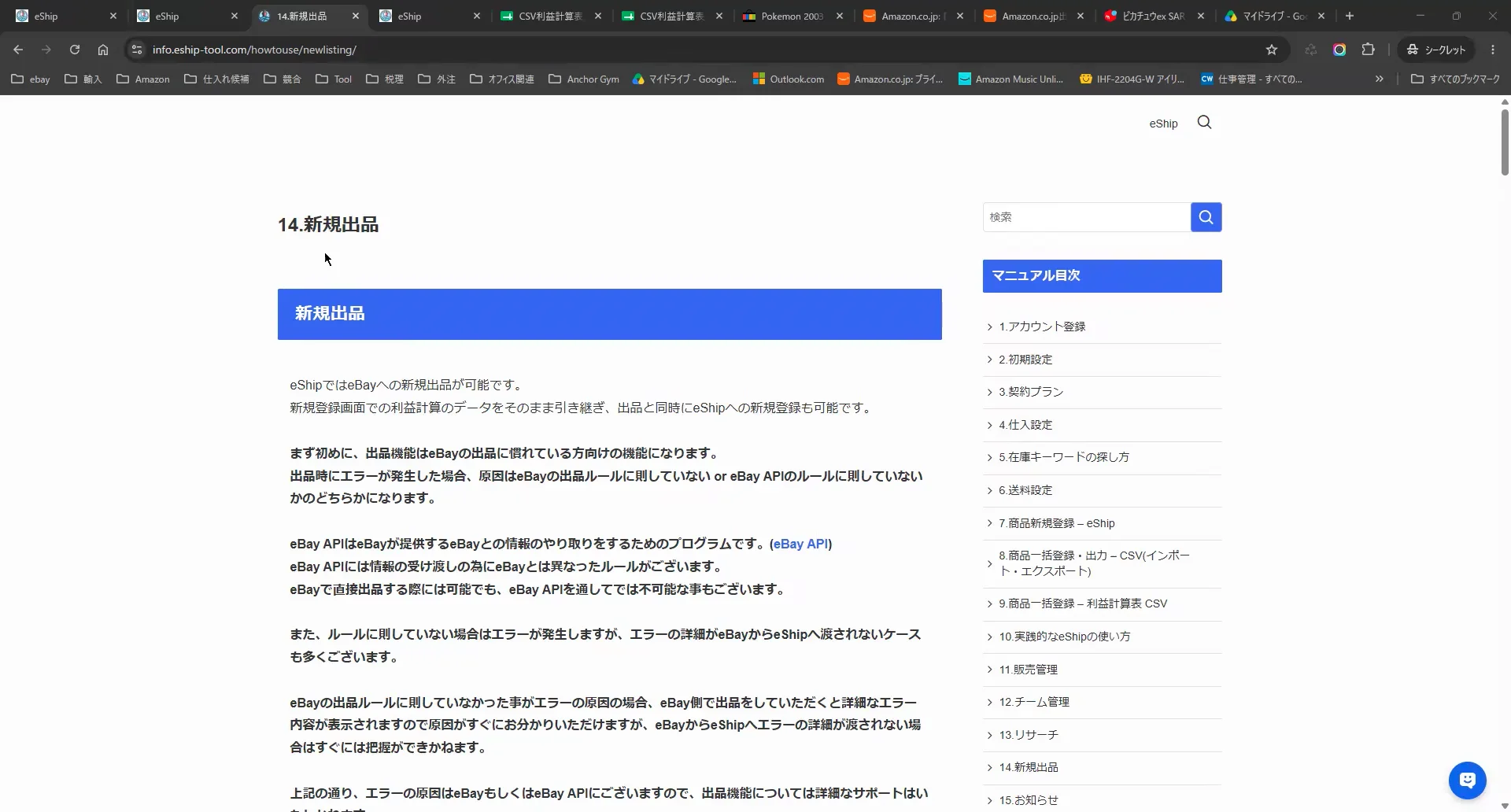Viewport: 1511px width, 812px height.
Task: Open the Tool bookmark folder
Action: pos(334,79)
